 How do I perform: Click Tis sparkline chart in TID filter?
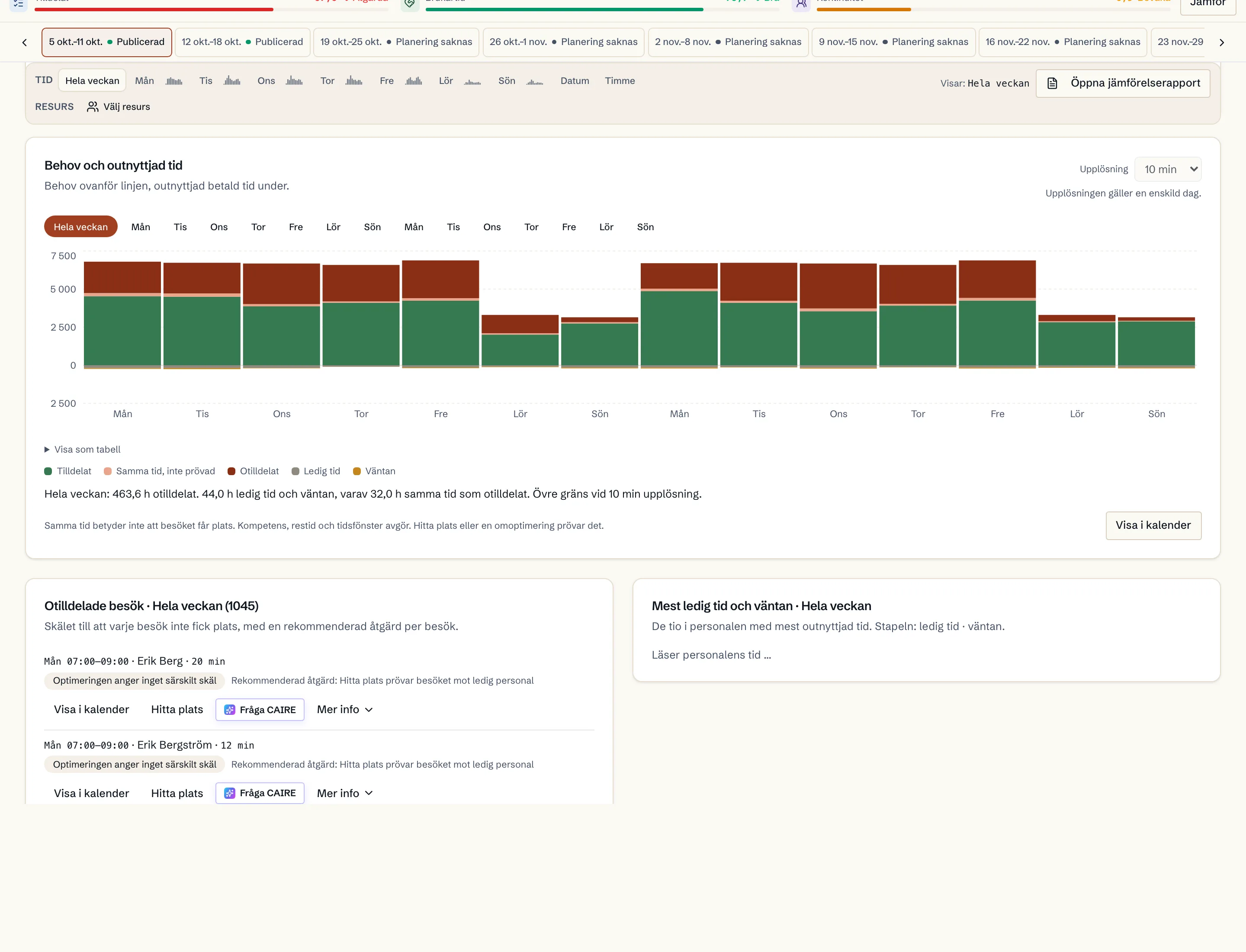pos(232,81)
